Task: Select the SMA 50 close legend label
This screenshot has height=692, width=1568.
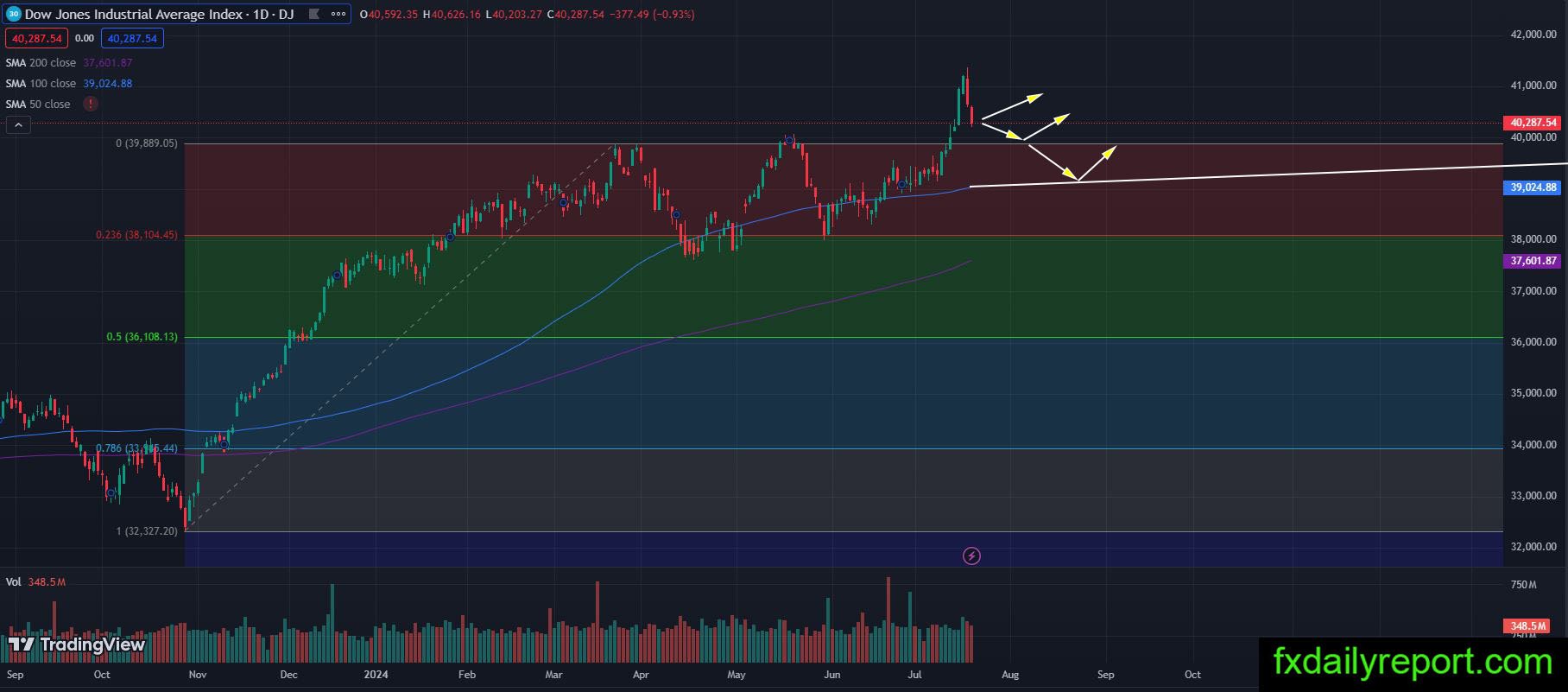Action: 38,104
